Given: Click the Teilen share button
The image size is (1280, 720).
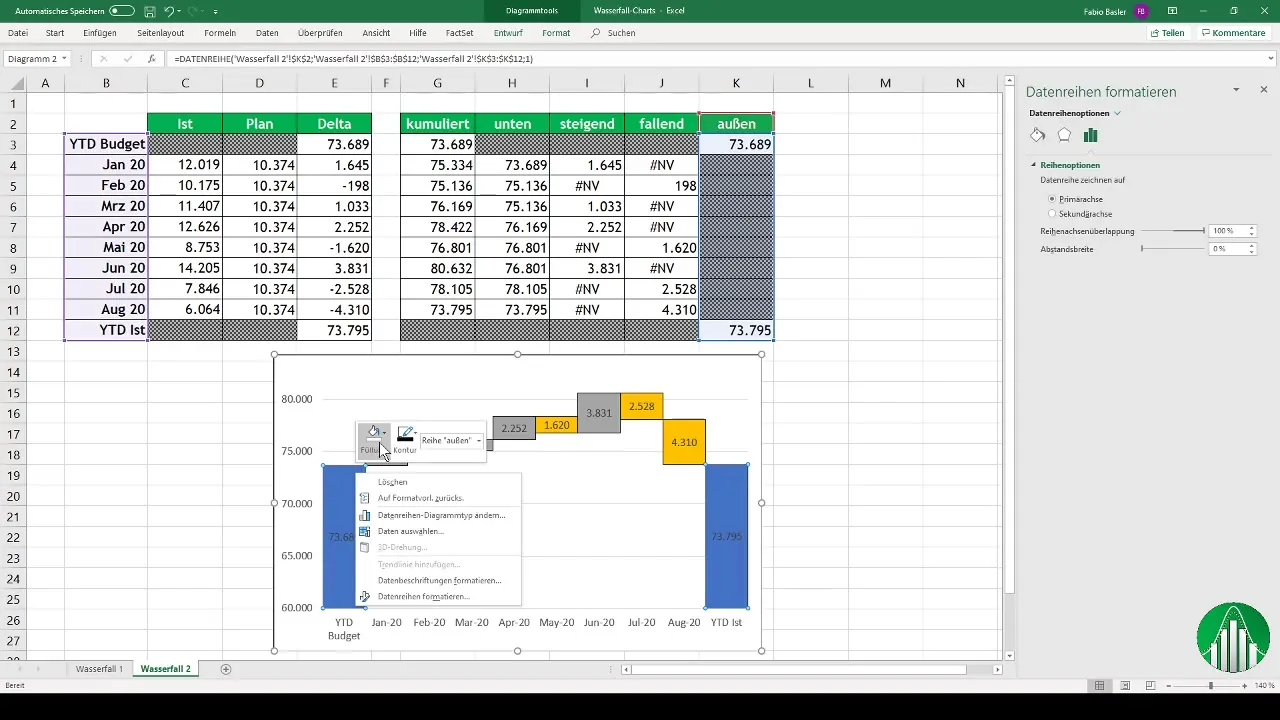Looking at the screenshot, I should pos(1167,33).
